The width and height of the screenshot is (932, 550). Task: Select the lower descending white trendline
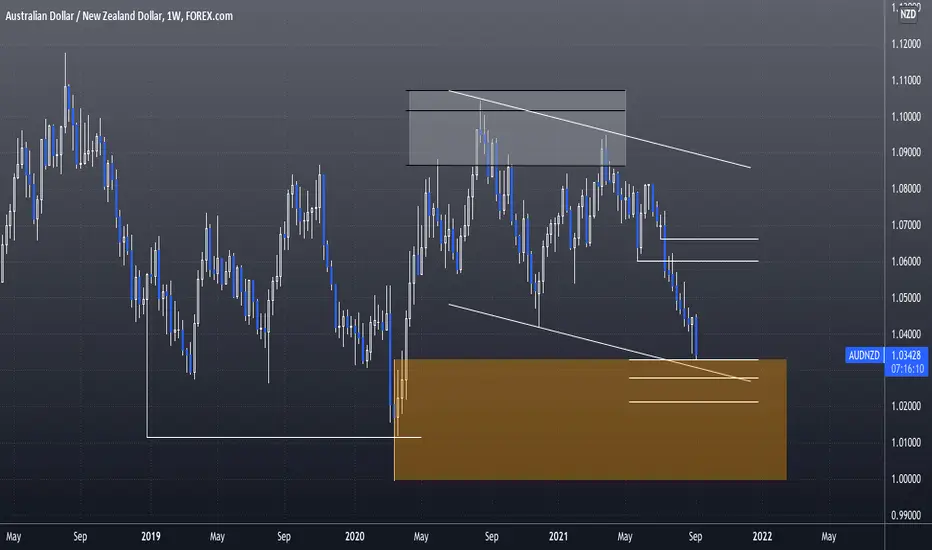point(599,343)
